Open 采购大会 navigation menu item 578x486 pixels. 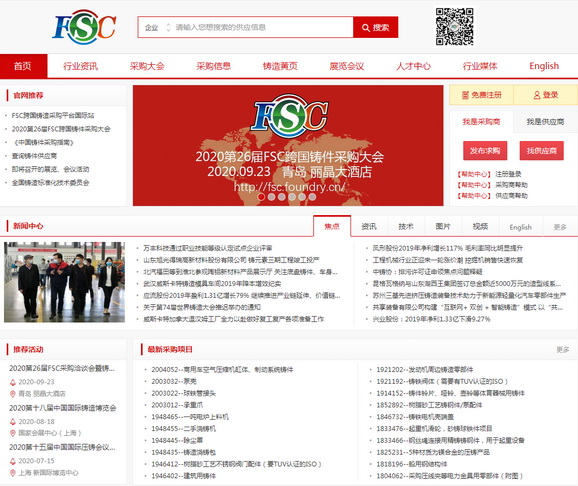click(x=147, y=66)
